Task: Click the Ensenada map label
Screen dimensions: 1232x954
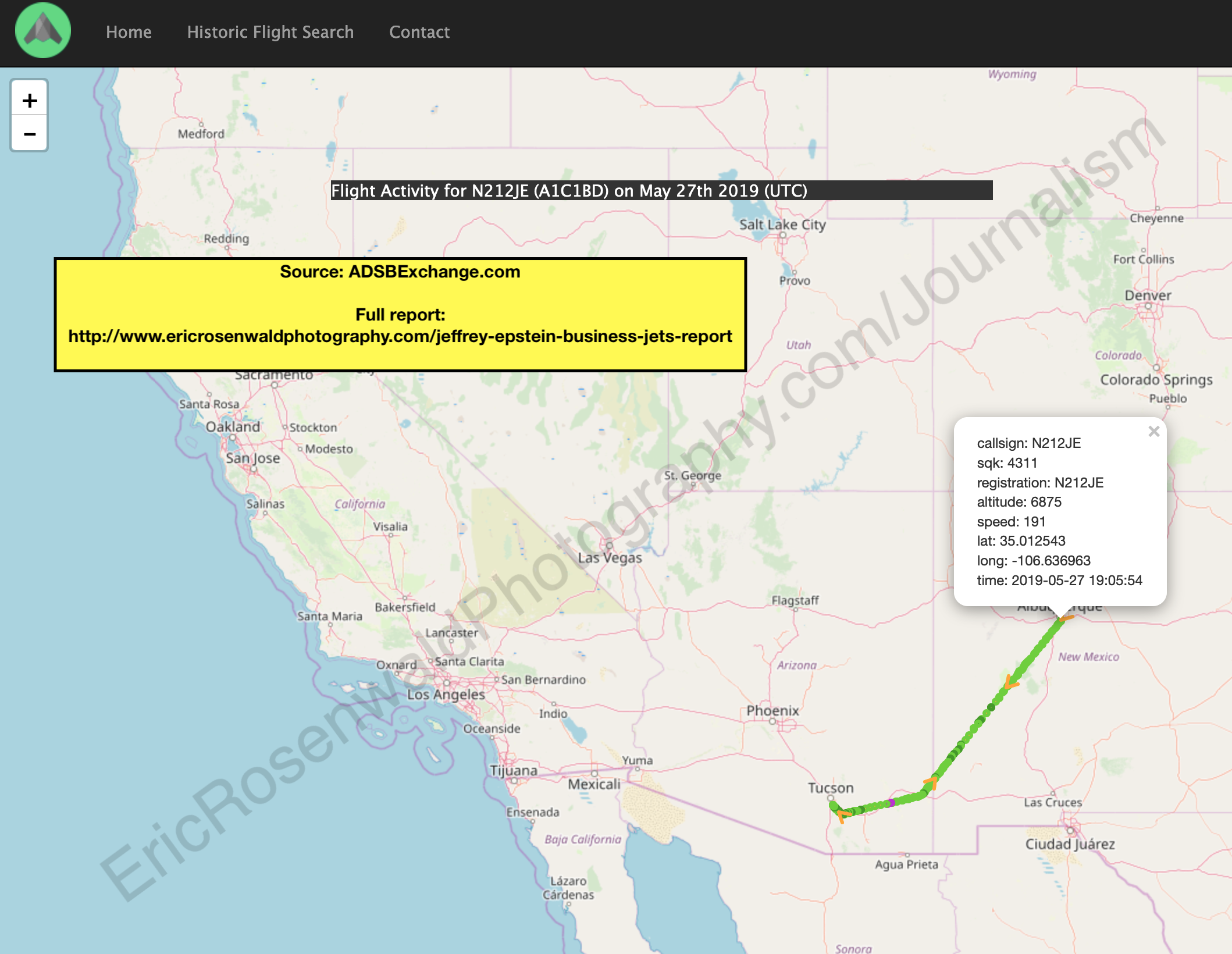Action: pyautogui.click(x=533, y=813)
